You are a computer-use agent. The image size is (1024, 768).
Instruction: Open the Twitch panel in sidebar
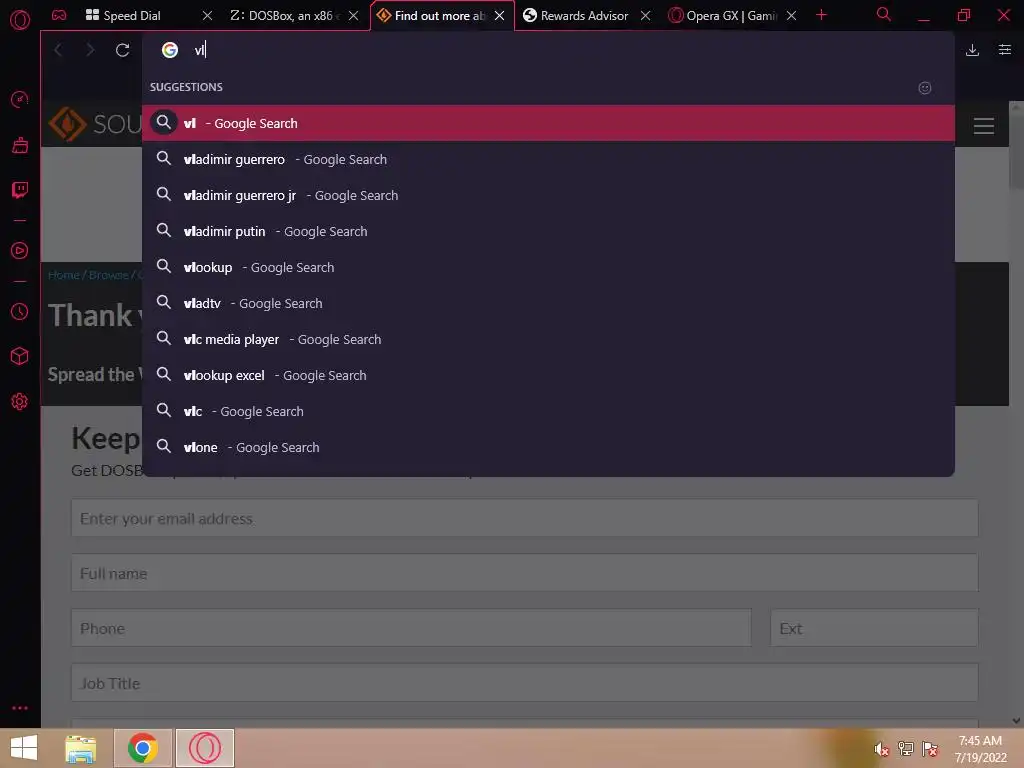pos(20,190)
